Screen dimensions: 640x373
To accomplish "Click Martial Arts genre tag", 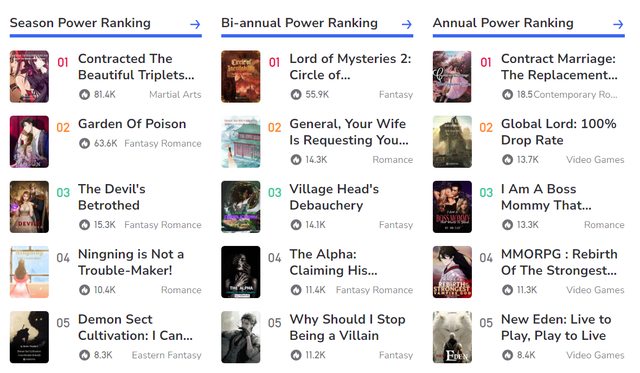I will [x=175, y=95].
